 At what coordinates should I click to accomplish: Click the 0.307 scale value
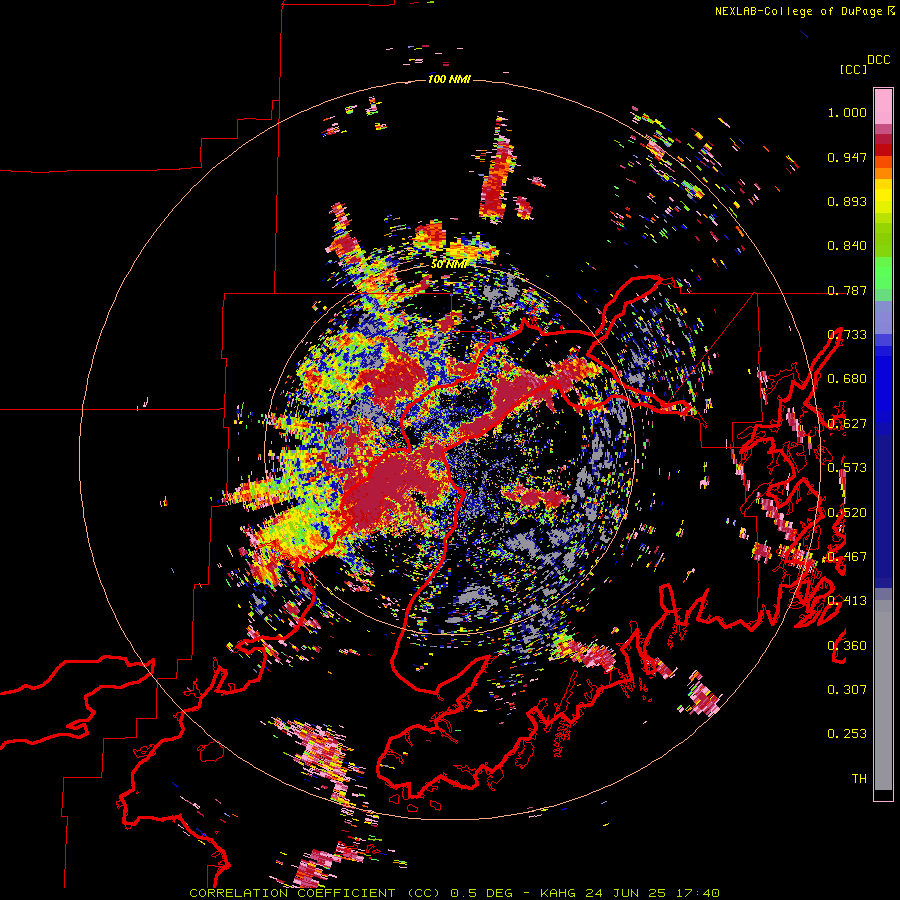(847, 689)
